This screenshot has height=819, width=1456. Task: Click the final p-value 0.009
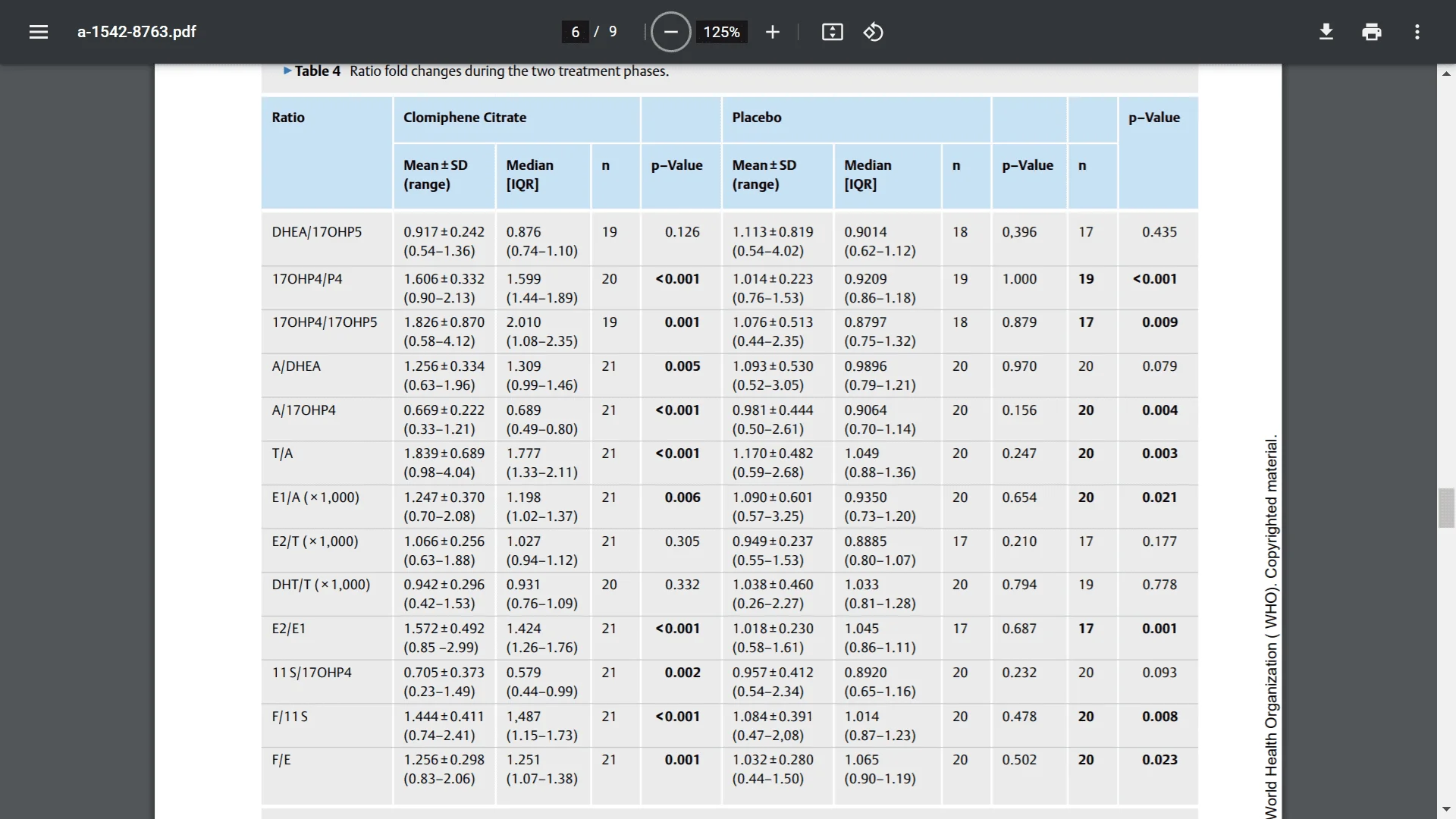(x=1159, y=322)
